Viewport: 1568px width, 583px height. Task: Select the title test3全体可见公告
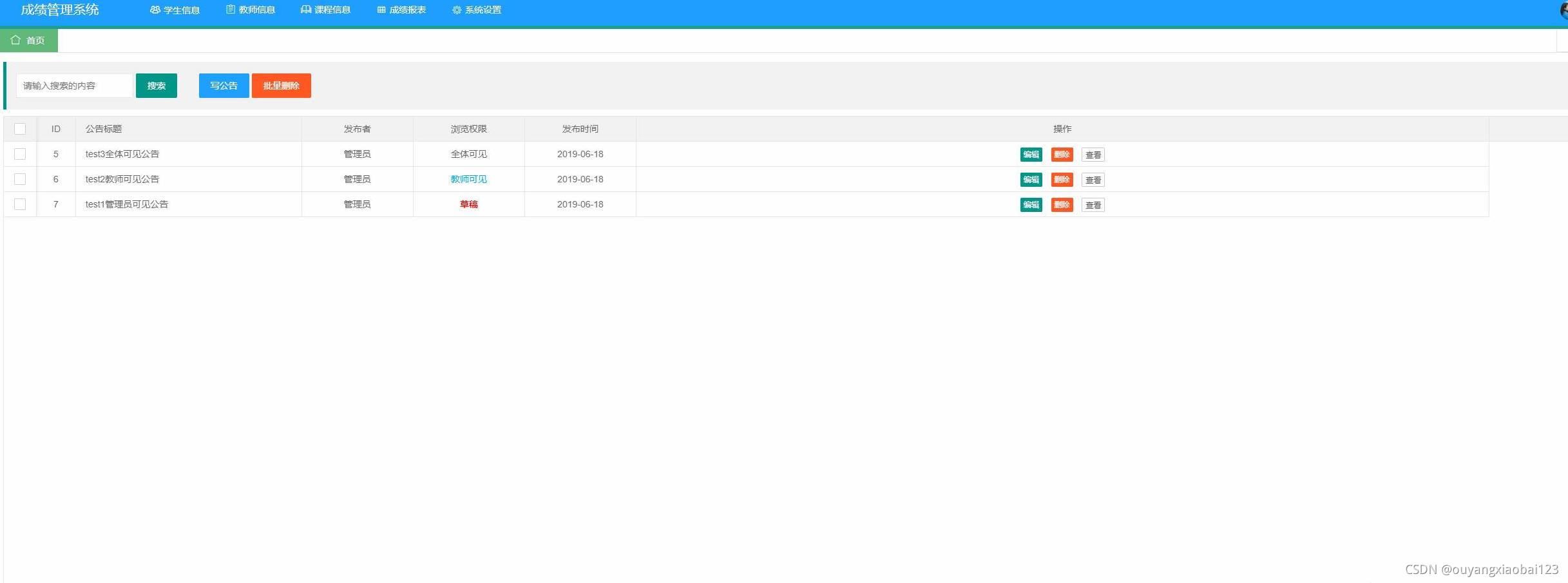[x=122, y=154]
